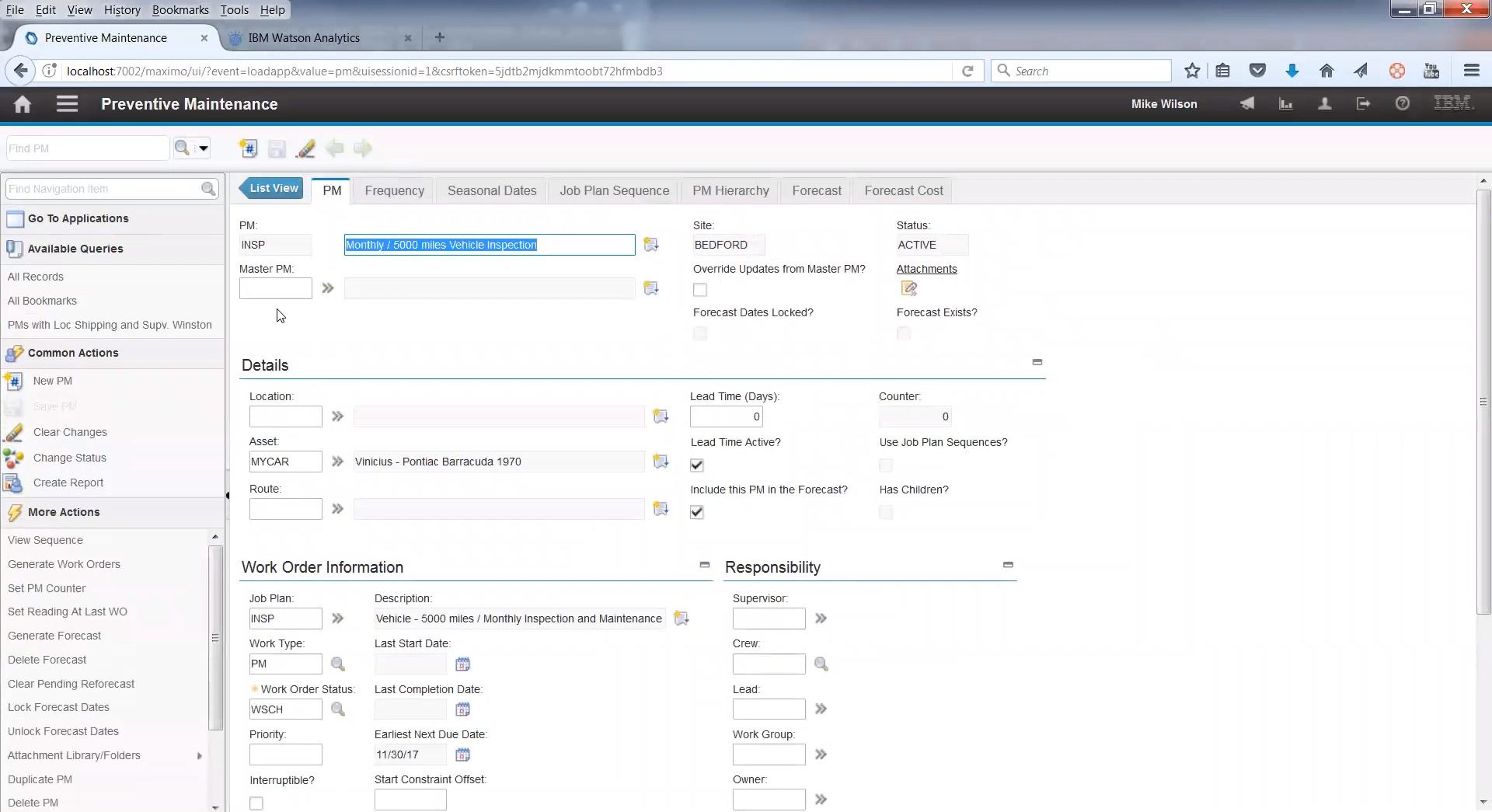Open Earliest Next Due Date calendar picker

pos(463,754)
